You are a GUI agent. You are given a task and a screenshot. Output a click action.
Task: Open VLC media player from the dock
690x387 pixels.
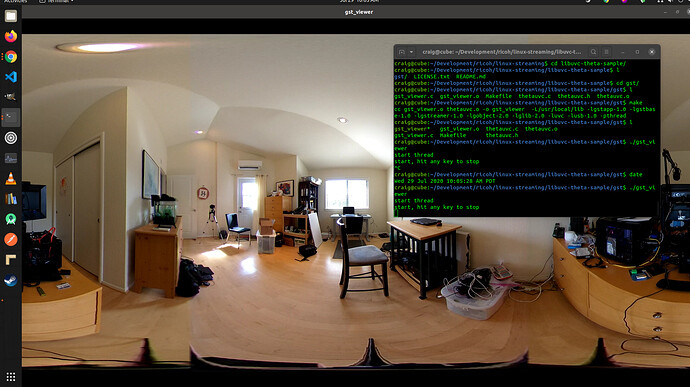click(x=11, y=178)
